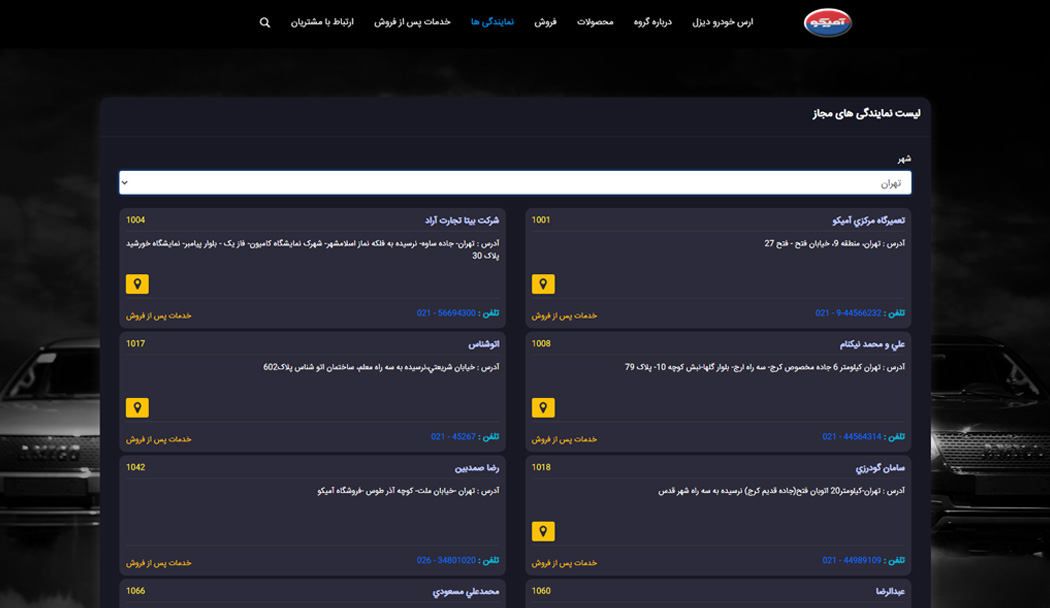Open درباره گروه menu item
Screen dimensions: 1050x608
pyautogui.click(x=653, y=22)
